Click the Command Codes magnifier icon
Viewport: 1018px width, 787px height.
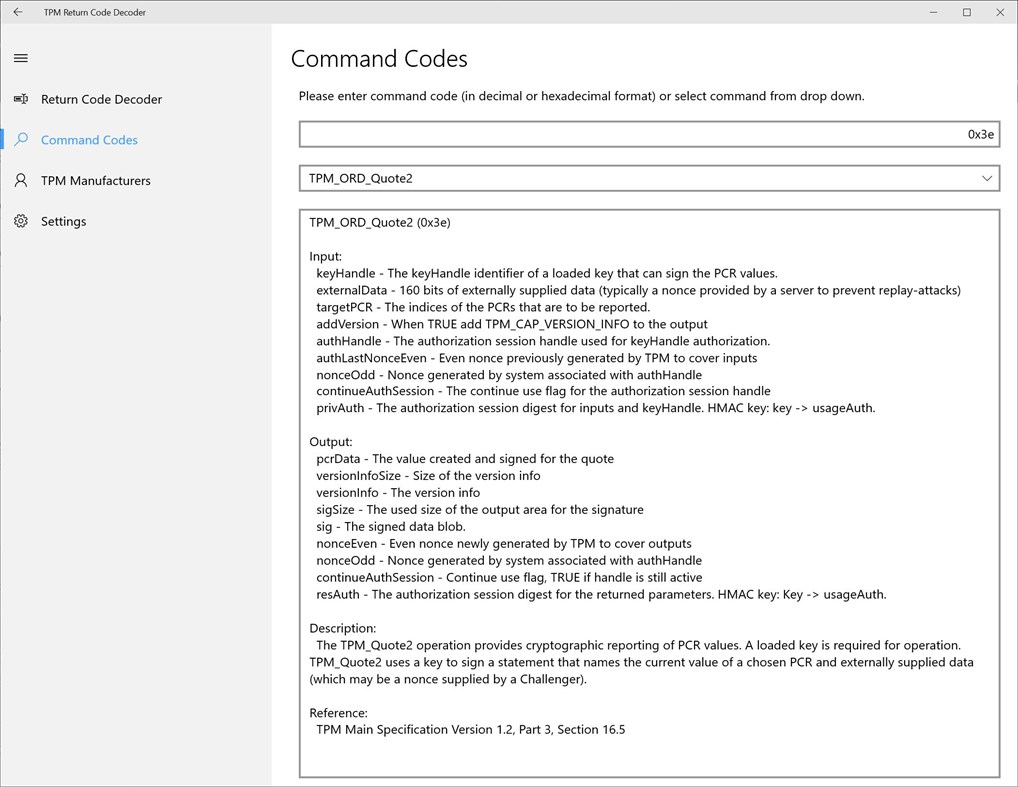pyautogui.click(x=20, y=140)
